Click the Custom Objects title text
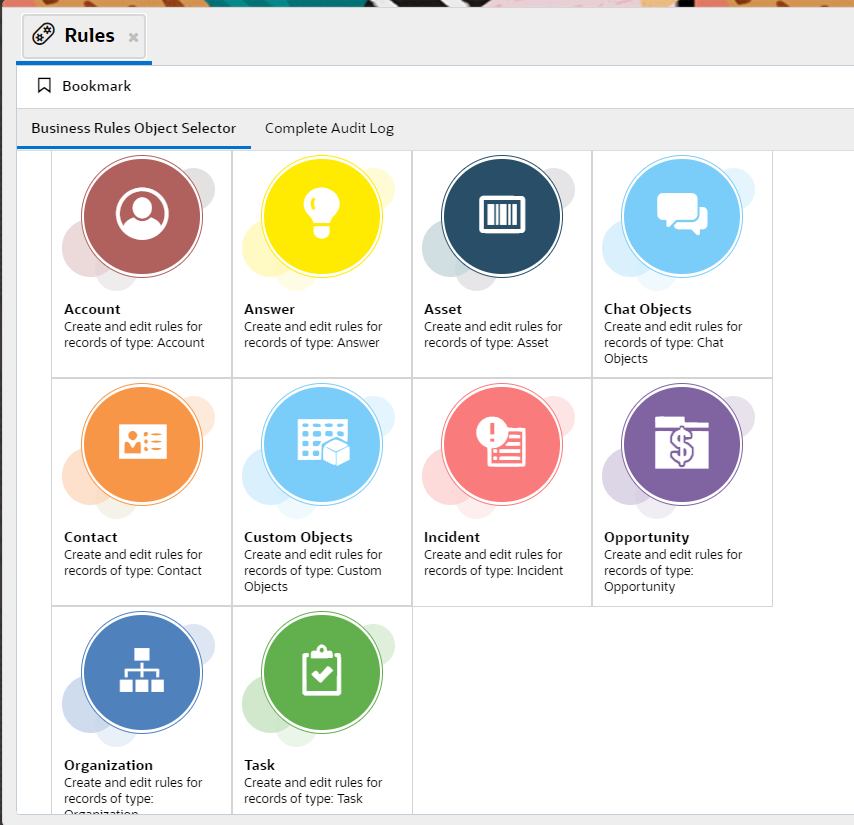854x825 pixels. [298, 537]
